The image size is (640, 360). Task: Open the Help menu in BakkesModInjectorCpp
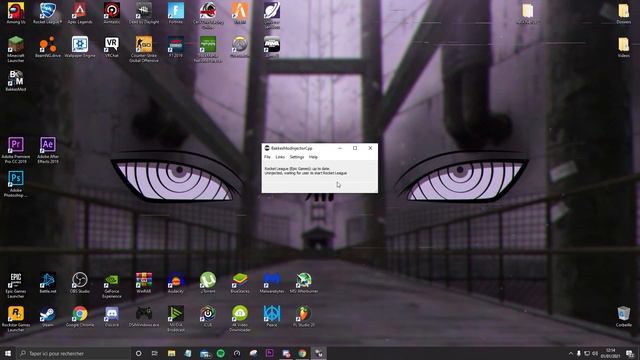313,157
